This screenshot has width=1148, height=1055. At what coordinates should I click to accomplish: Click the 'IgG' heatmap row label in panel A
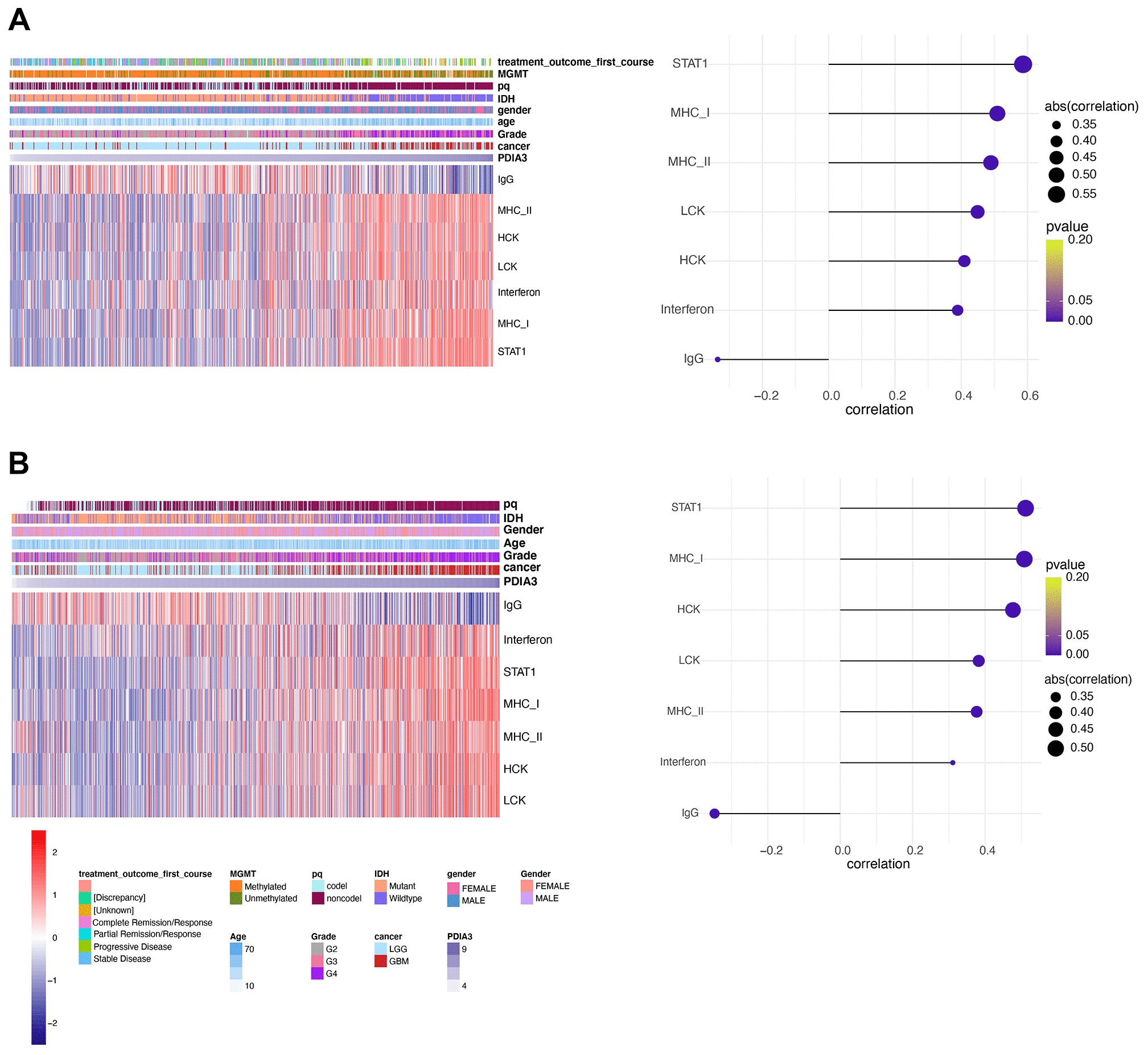pyautogui.click(x=505, y=180)
